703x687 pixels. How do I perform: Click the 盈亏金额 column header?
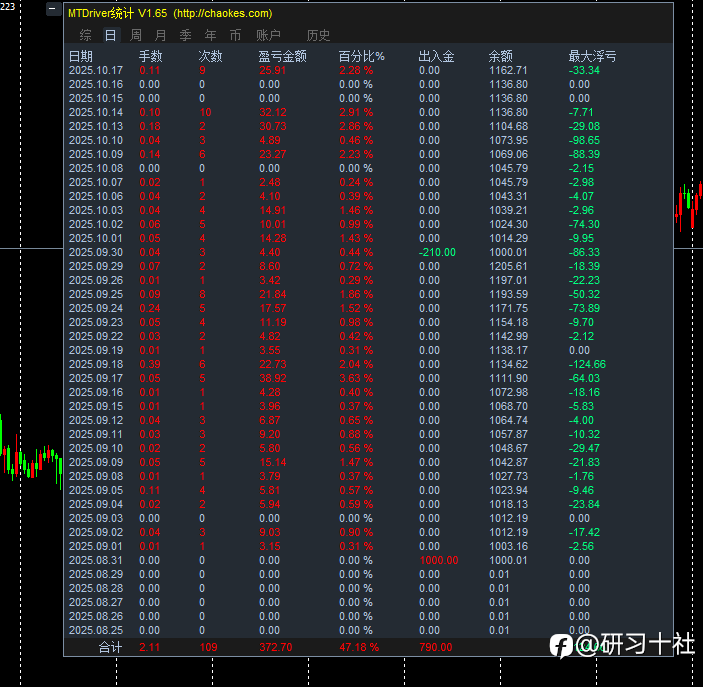(282, 56)
